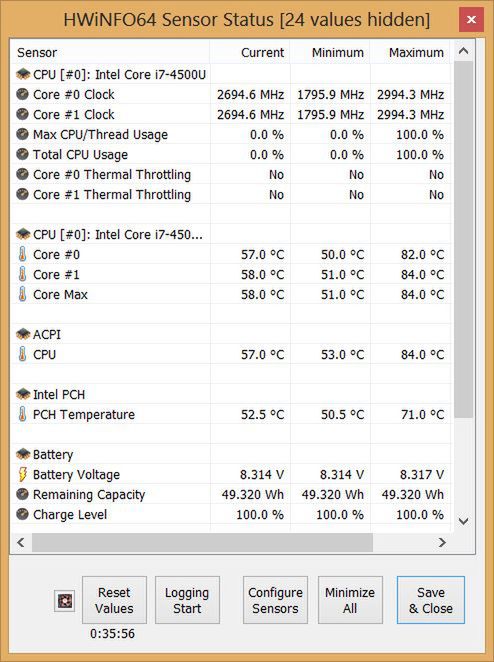
Task: Close the HWiNFO64 Sensor Status window
Action: coord(471,19)
